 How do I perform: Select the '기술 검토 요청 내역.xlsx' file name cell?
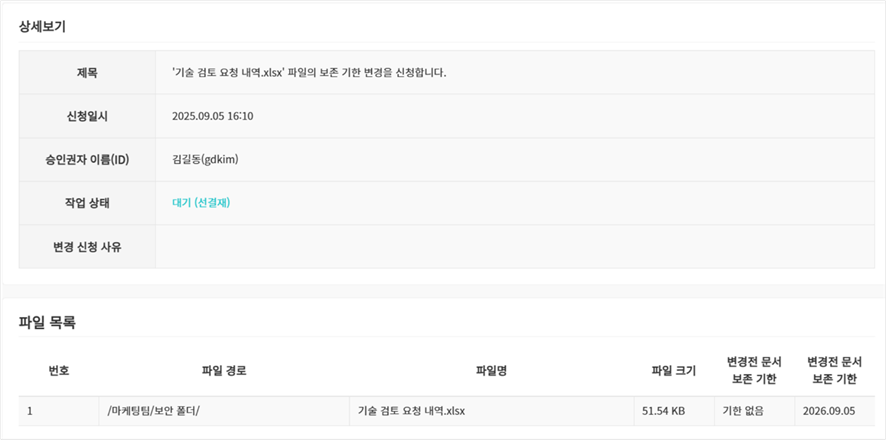coord(413,410)
